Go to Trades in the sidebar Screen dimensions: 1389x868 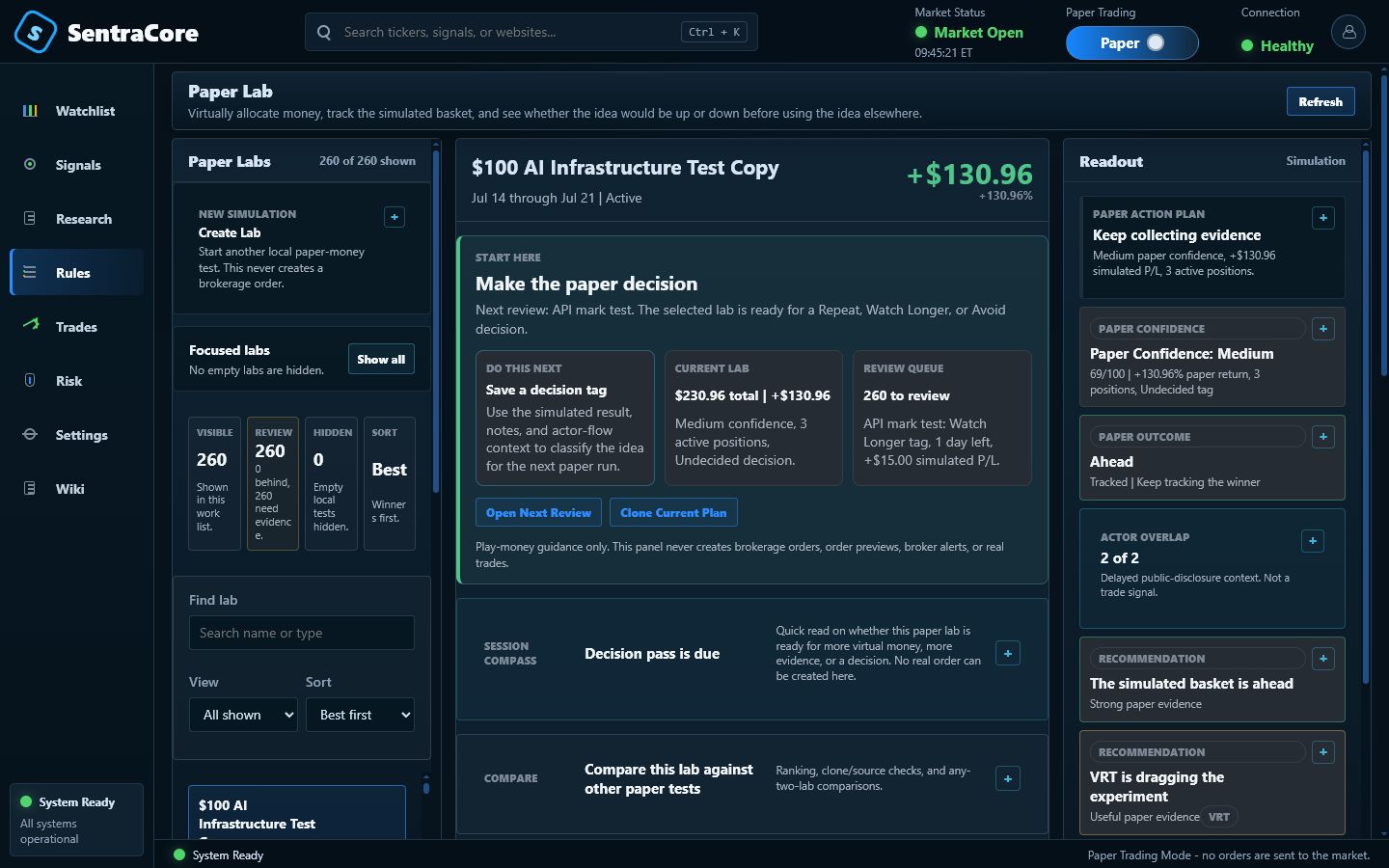pos(77,327)
